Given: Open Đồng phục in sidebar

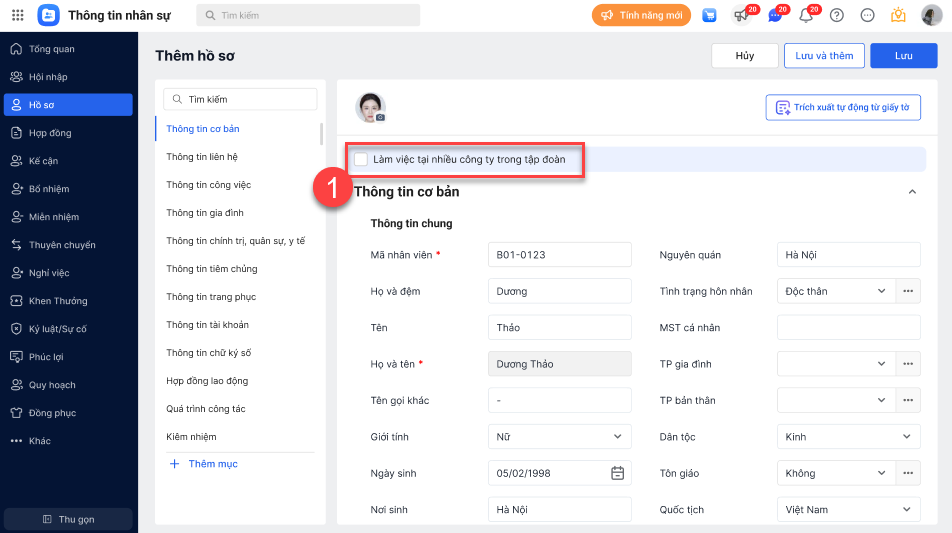Looking at the screenshot, I should coord(68,412).
